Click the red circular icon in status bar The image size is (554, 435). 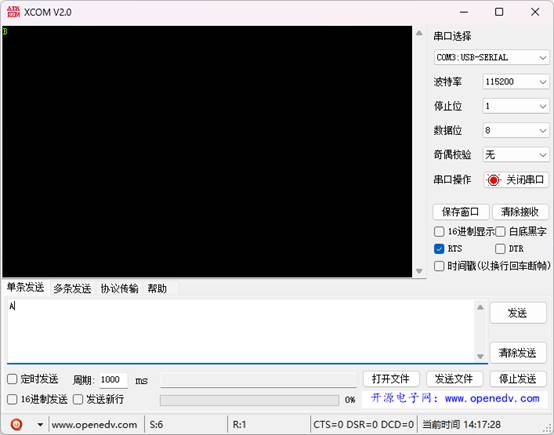tap(16, 424)
